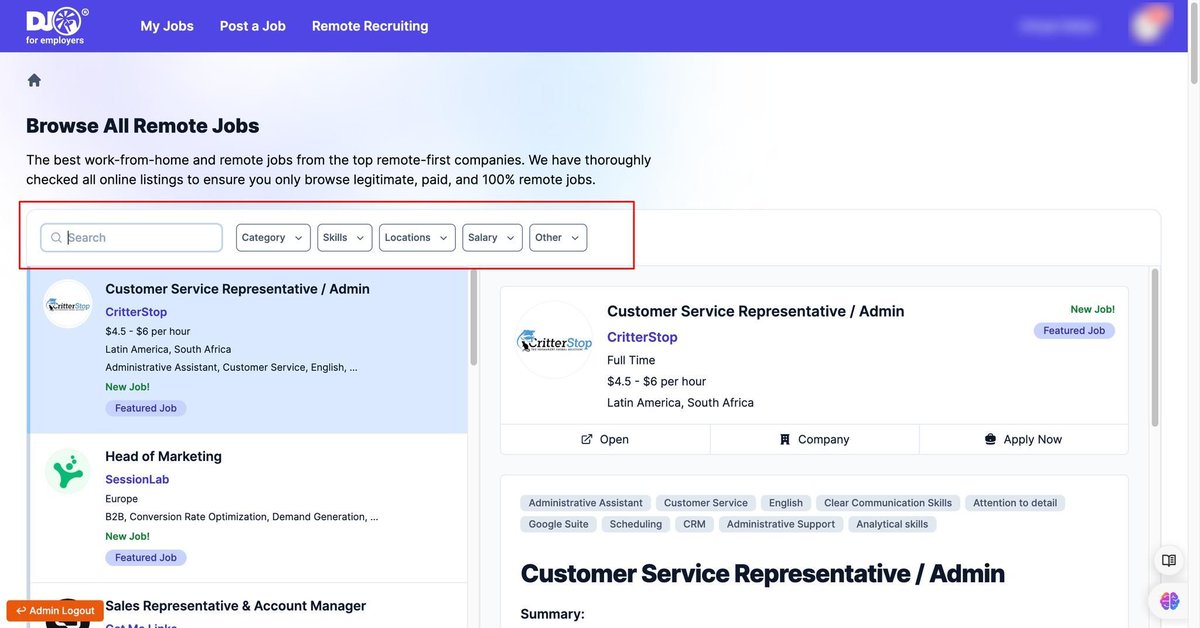Click 'Full Time' in job details
The width and height of the screenshot is (1200, 628).
[631, 360]
